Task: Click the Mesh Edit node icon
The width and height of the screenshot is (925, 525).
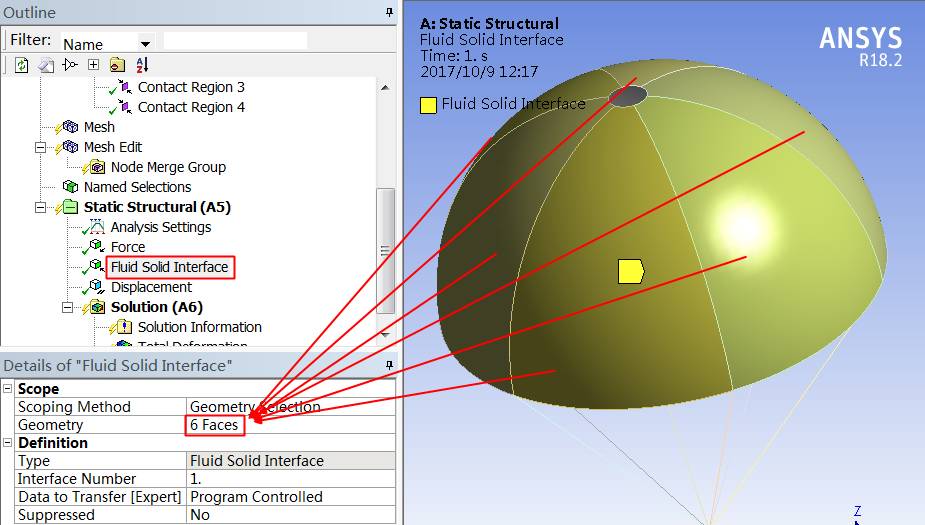Action: coord(70,147)
